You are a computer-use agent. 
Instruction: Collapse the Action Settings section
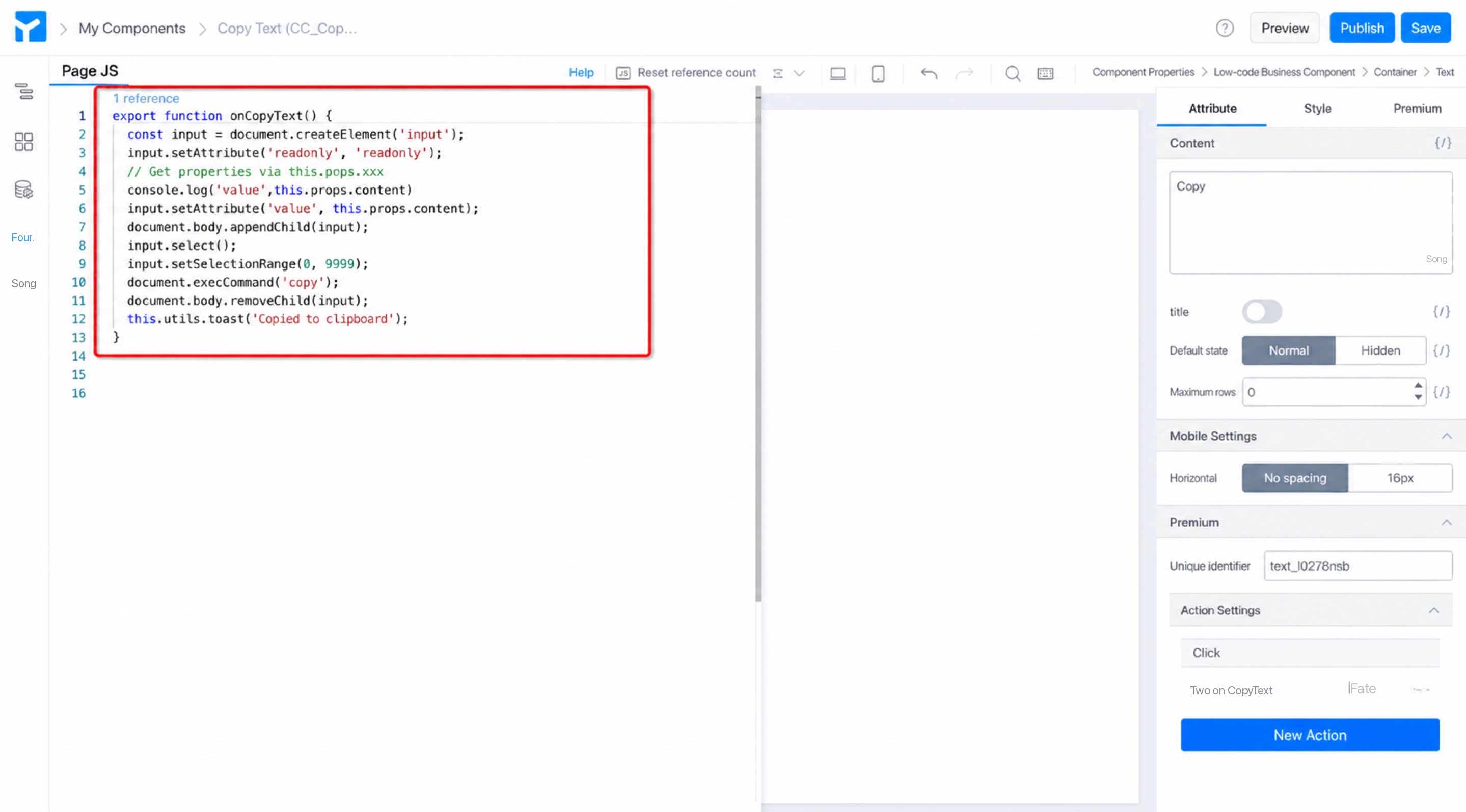[1433, 611]
